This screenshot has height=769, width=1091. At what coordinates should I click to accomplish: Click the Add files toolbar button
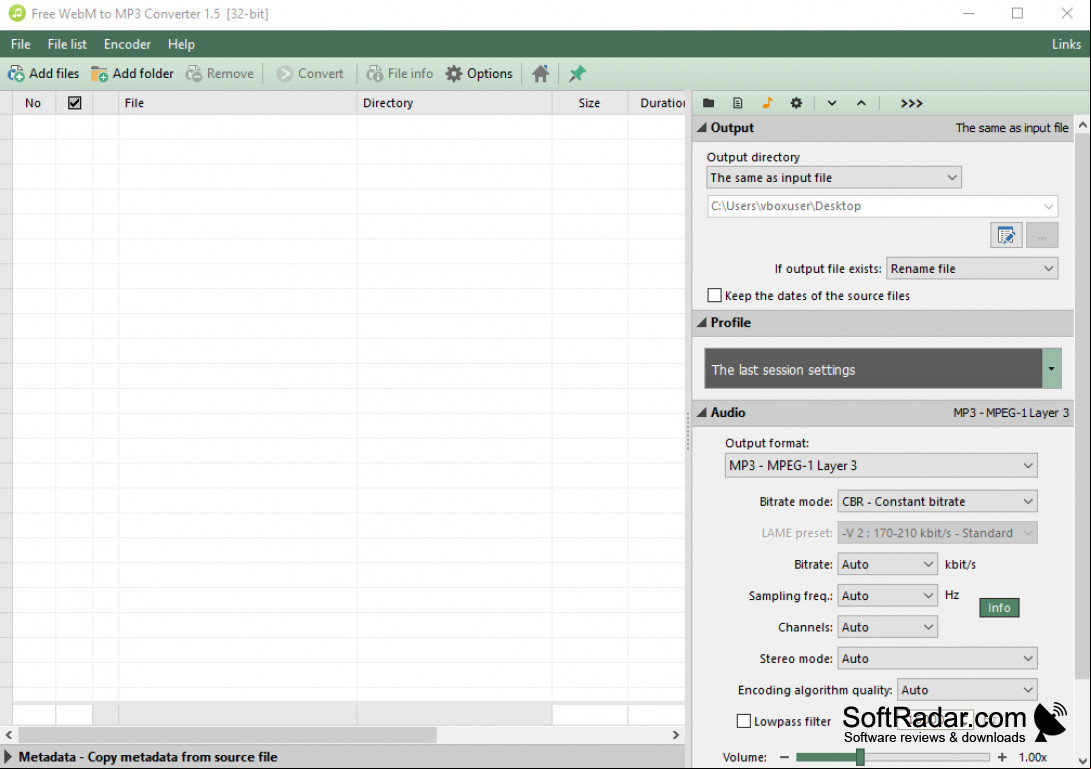pos(44,74)
